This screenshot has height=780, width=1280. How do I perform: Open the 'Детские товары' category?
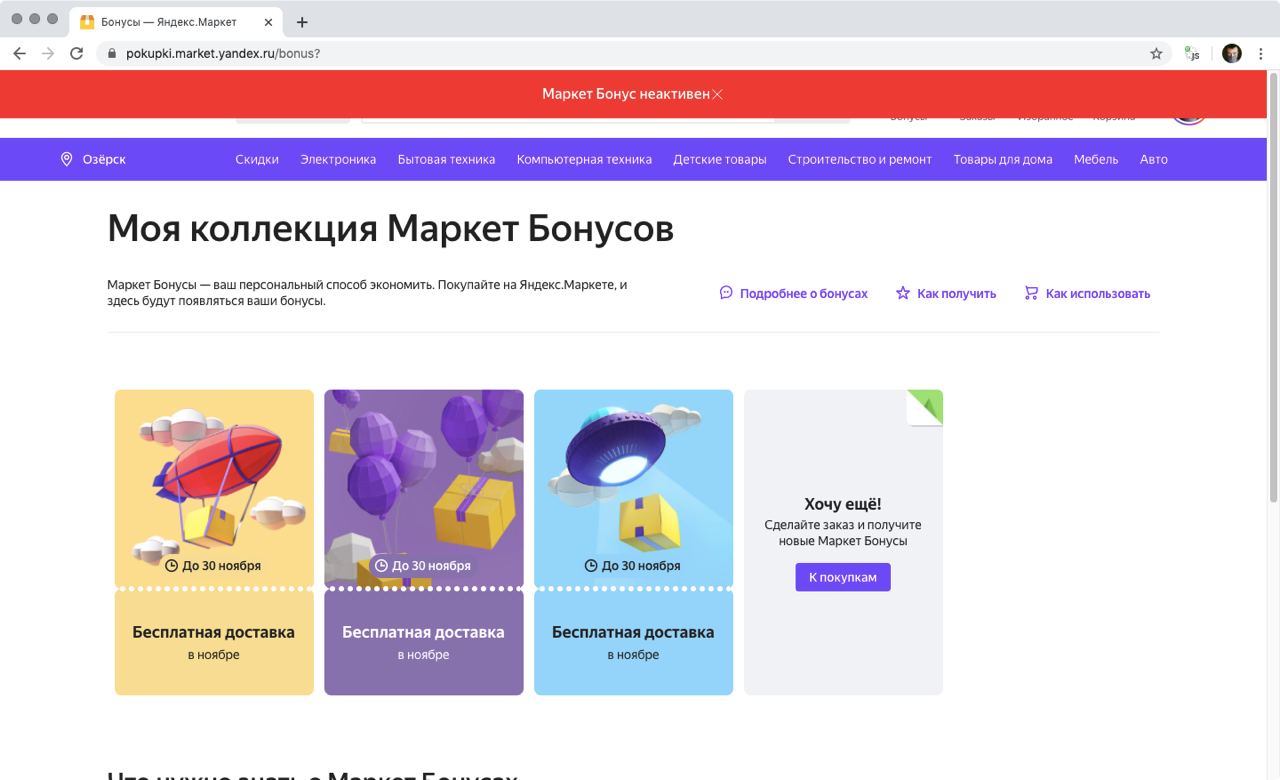tap(720, 159)
